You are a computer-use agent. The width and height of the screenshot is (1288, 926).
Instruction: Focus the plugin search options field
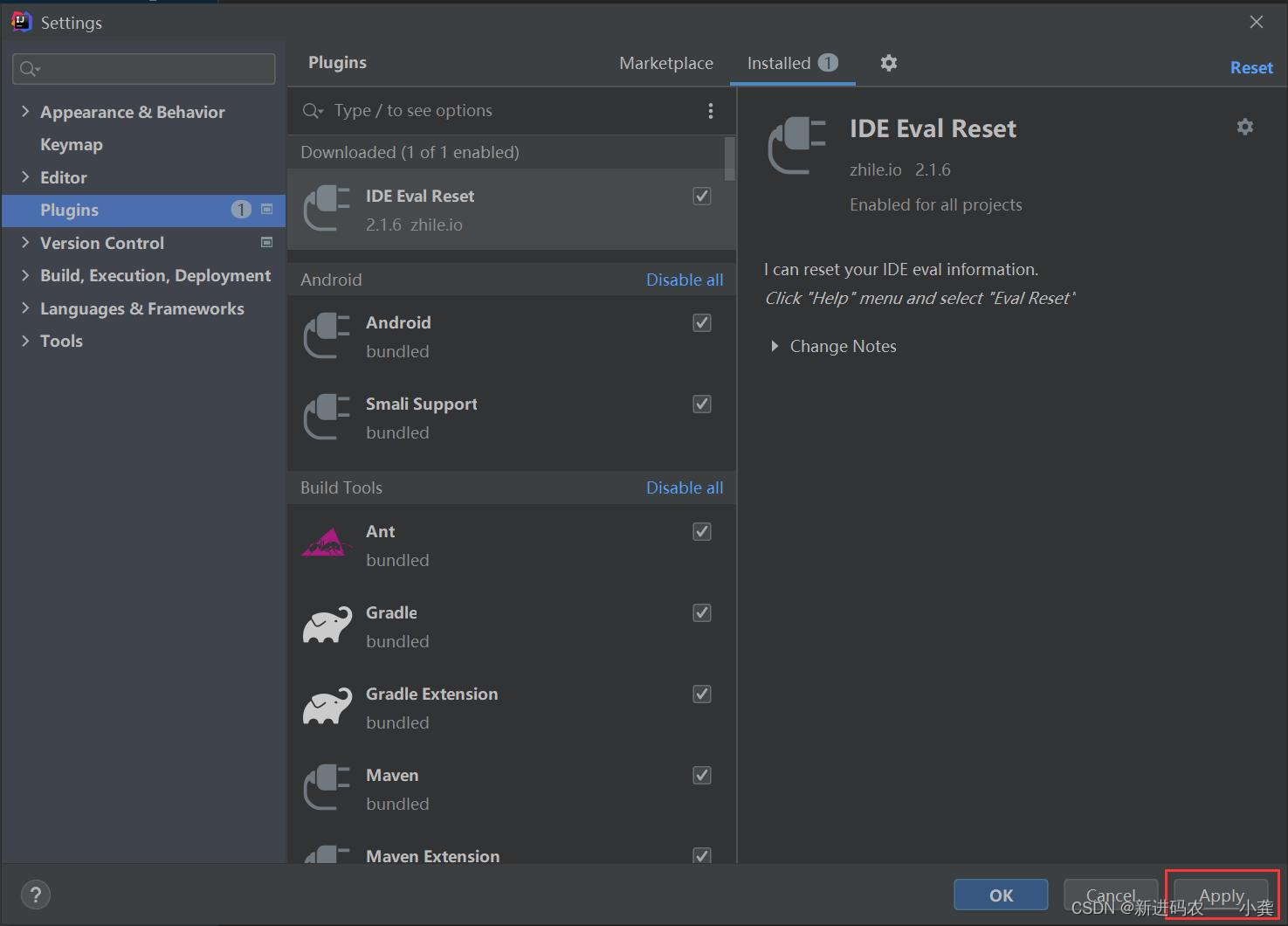pos(511,111)
